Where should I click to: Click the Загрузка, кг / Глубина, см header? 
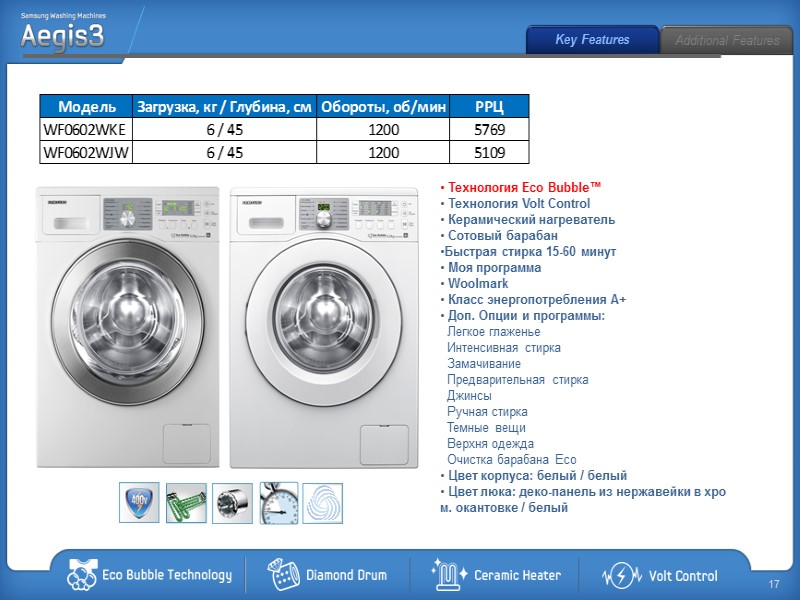click(224, 107)
